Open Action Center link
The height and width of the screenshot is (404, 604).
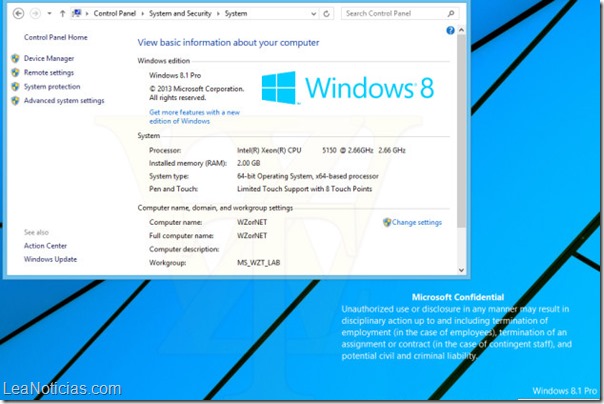(x=45, y=246)
